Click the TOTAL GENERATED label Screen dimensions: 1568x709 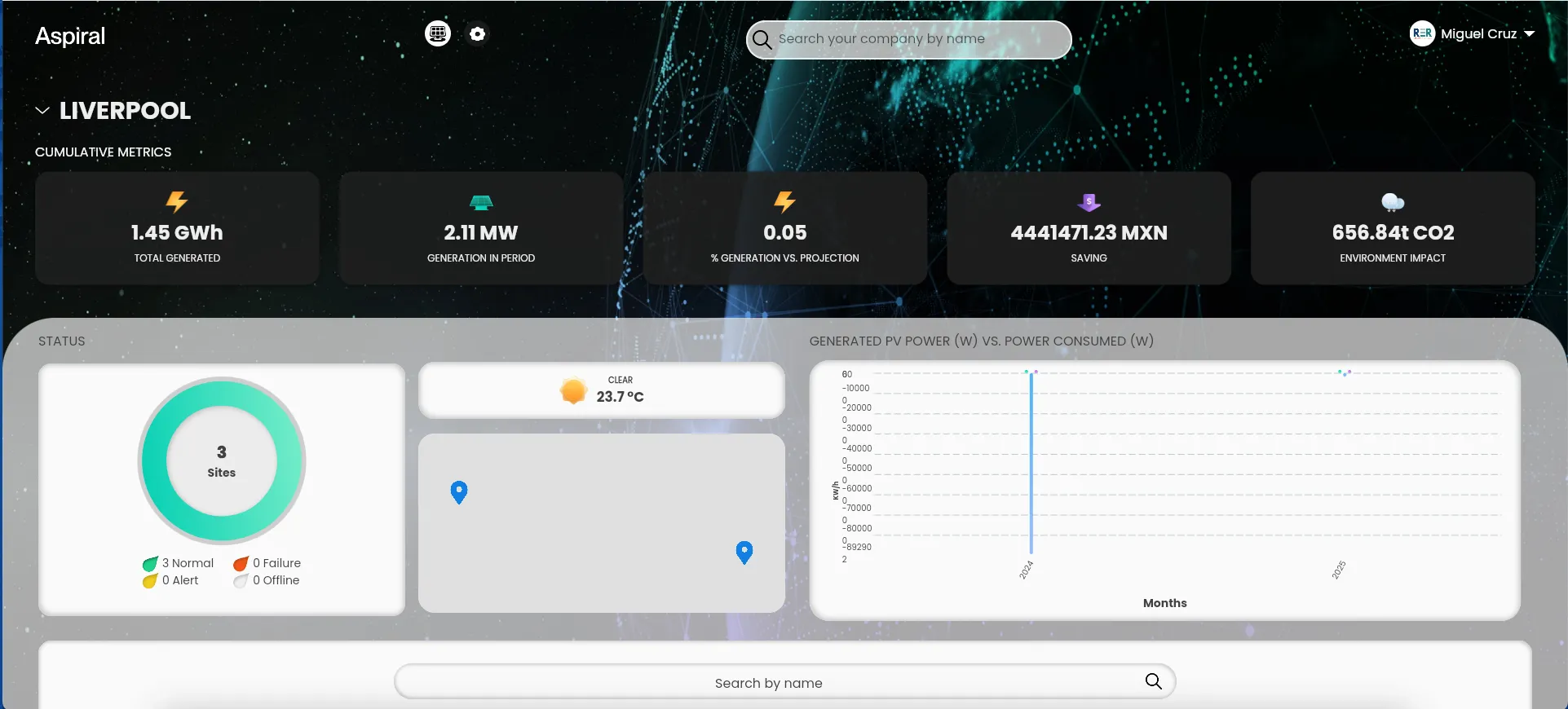pyautogui.click(x=177, y=258)
